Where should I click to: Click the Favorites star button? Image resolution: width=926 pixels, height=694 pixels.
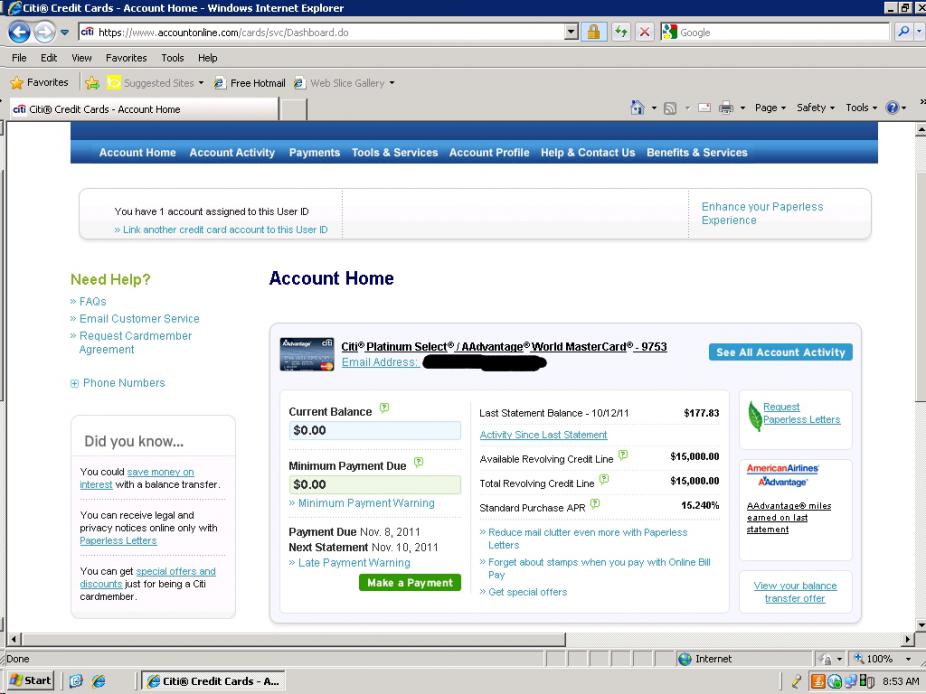point(42,83)
